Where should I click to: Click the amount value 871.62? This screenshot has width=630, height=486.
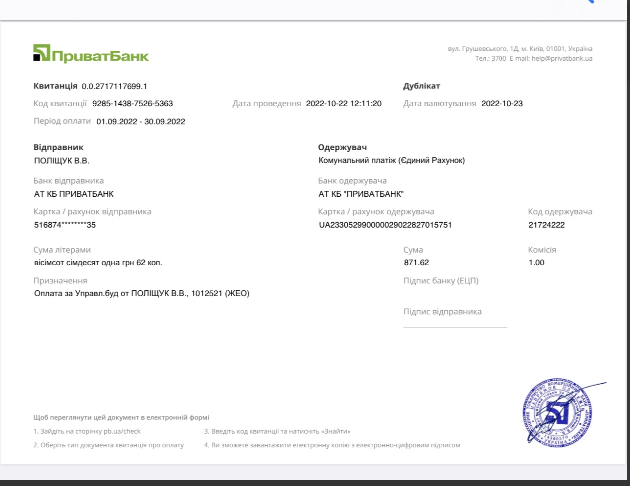[416, 262]
